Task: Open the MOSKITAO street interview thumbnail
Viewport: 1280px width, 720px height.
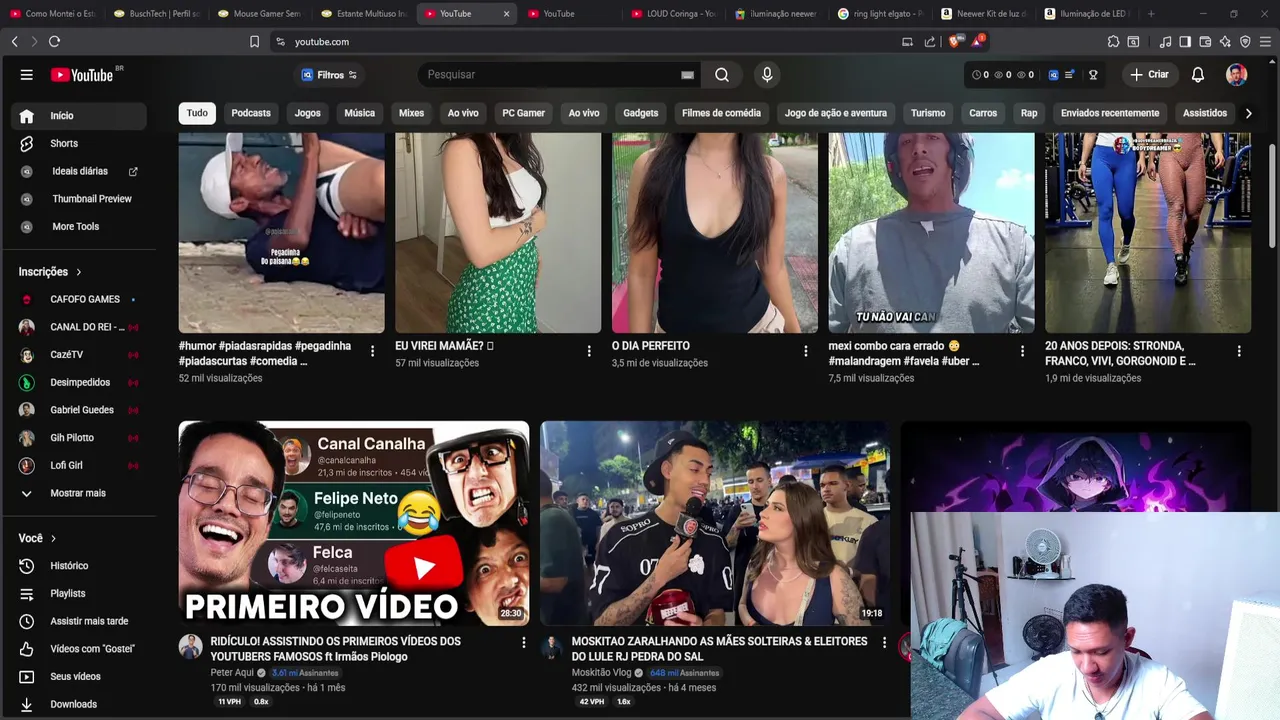Action: click(715, 524)
